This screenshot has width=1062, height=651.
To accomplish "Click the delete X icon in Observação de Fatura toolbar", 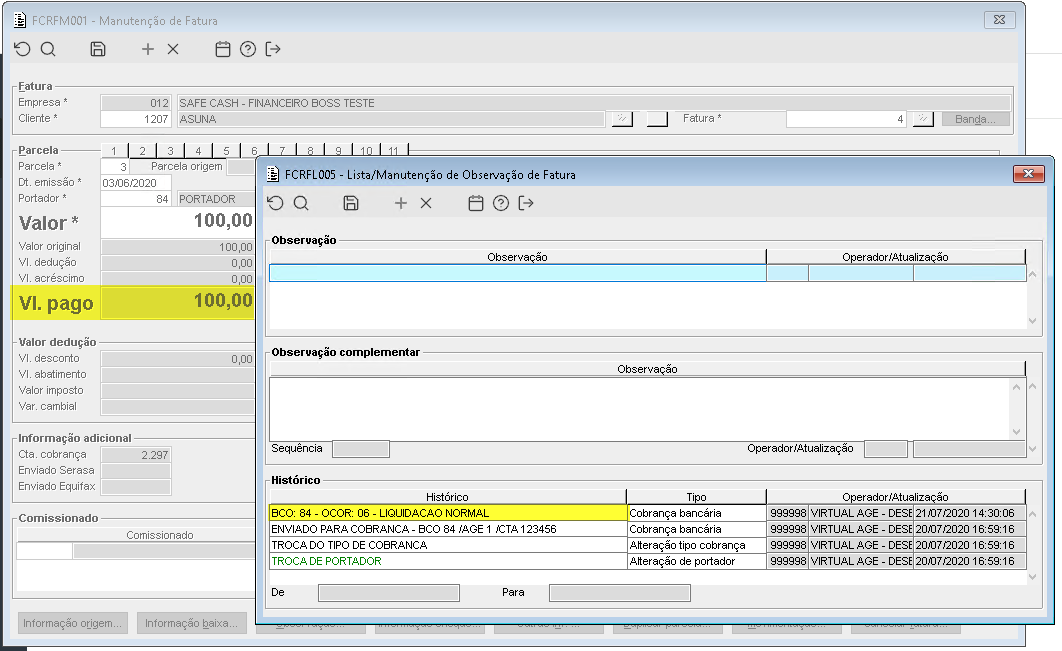I will [x=426, y=203].
